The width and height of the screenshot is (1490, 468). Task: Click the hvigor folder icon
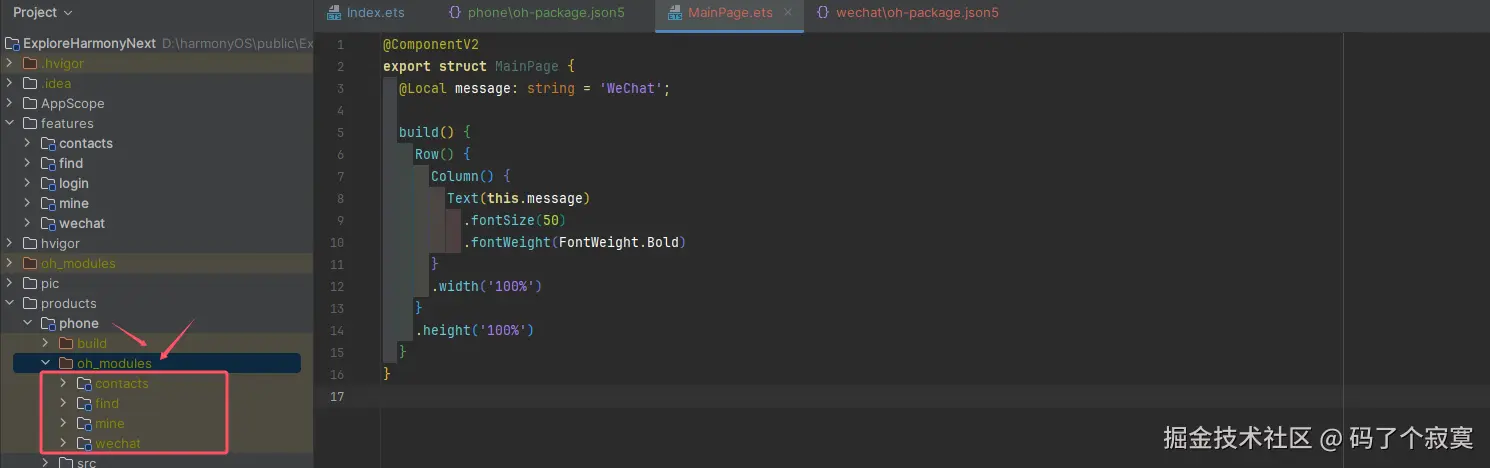(30, 244)
